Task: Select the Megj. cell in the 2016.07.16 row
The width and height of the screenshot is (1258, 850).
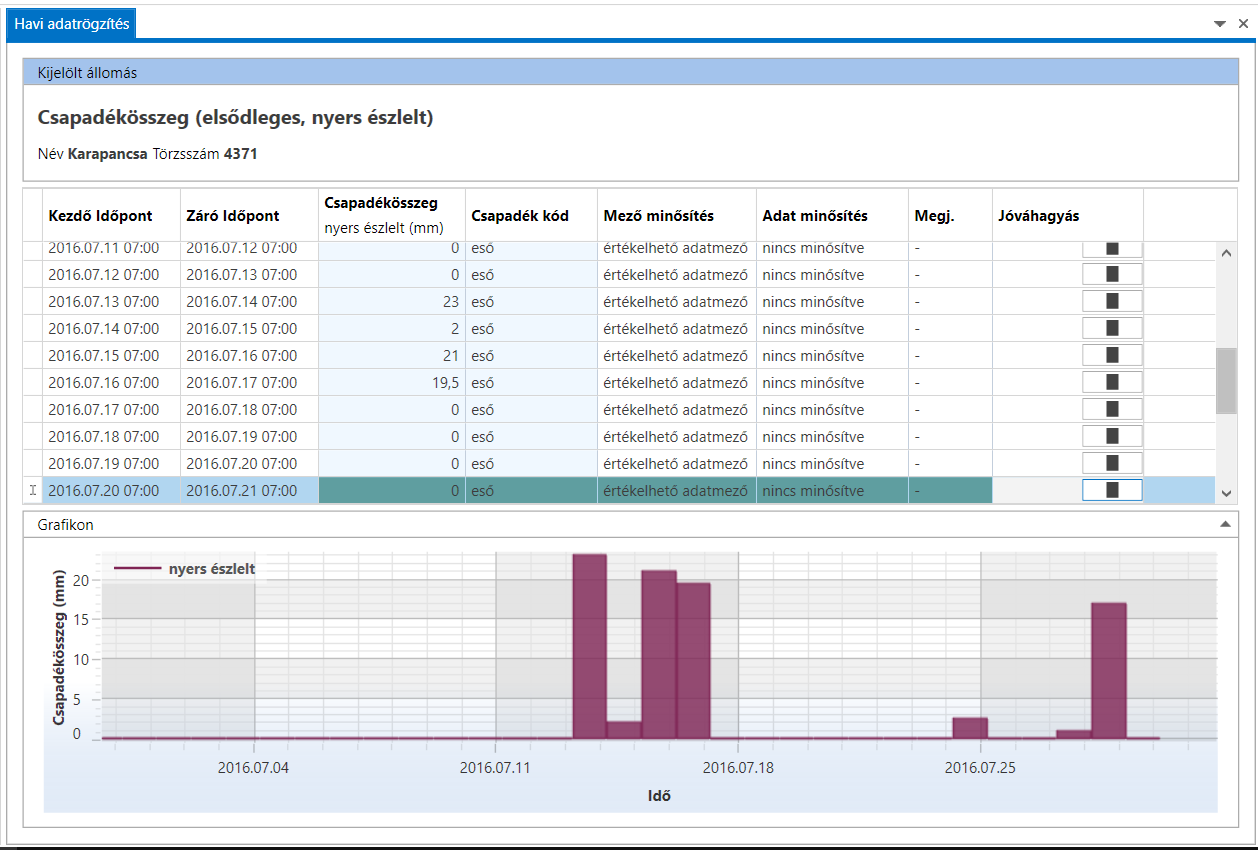Action: (950, 382)
